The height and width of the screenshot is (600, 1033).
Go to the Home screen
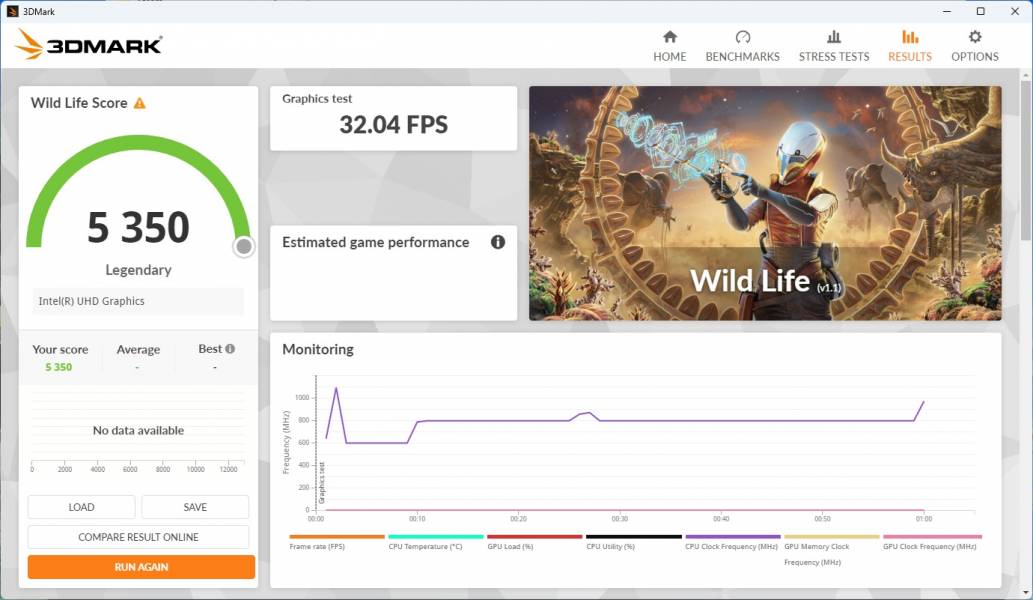point(669,46)
